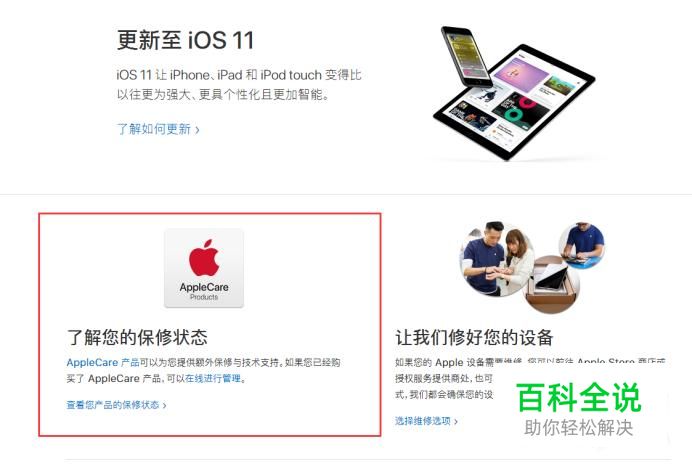The image size is (692, 472).
Task: Click the AppleCare Products logo icon
Action: point(204,268)
